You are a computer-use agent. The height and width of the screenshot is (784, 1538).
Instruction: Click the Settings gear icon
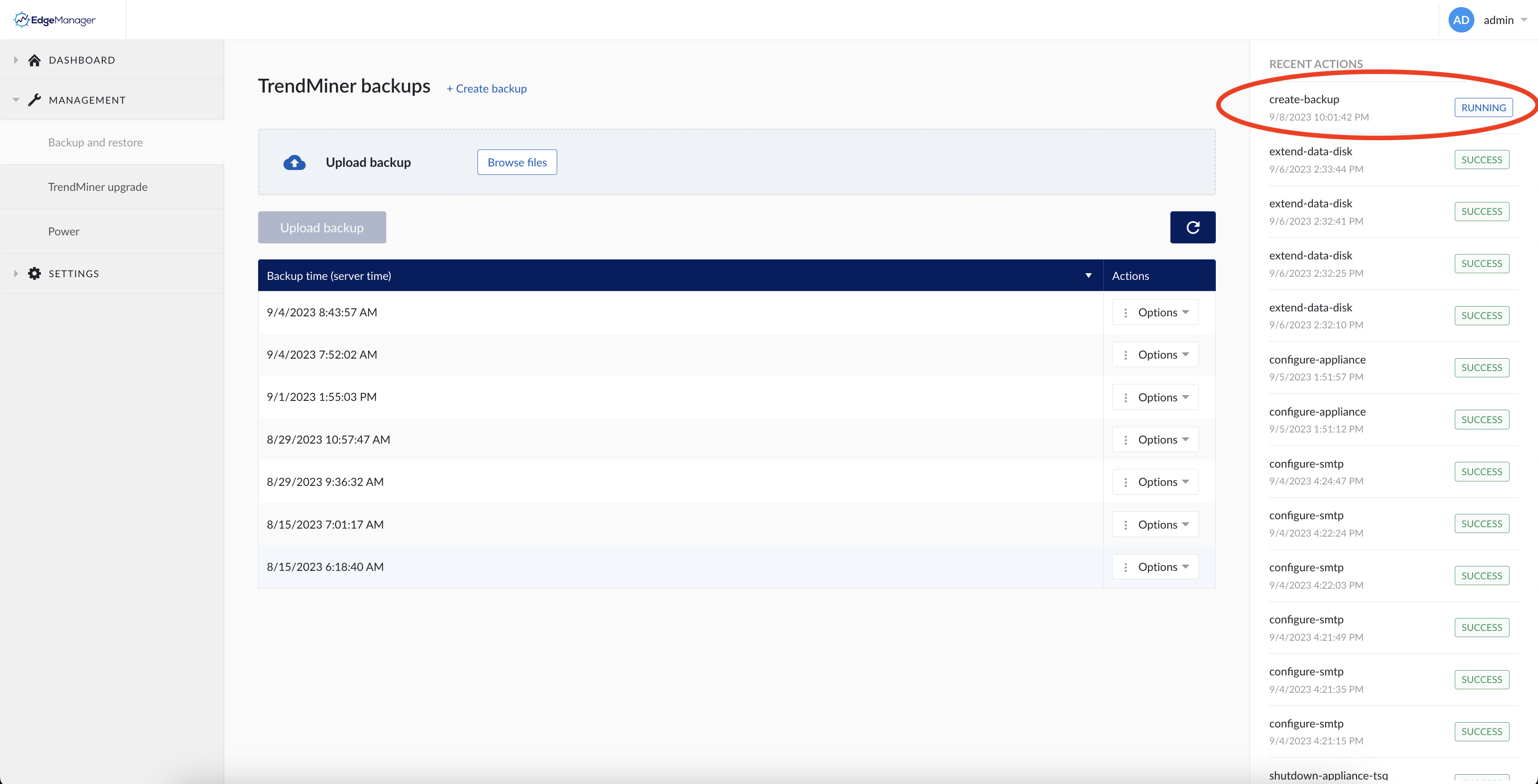coord(35,274)
